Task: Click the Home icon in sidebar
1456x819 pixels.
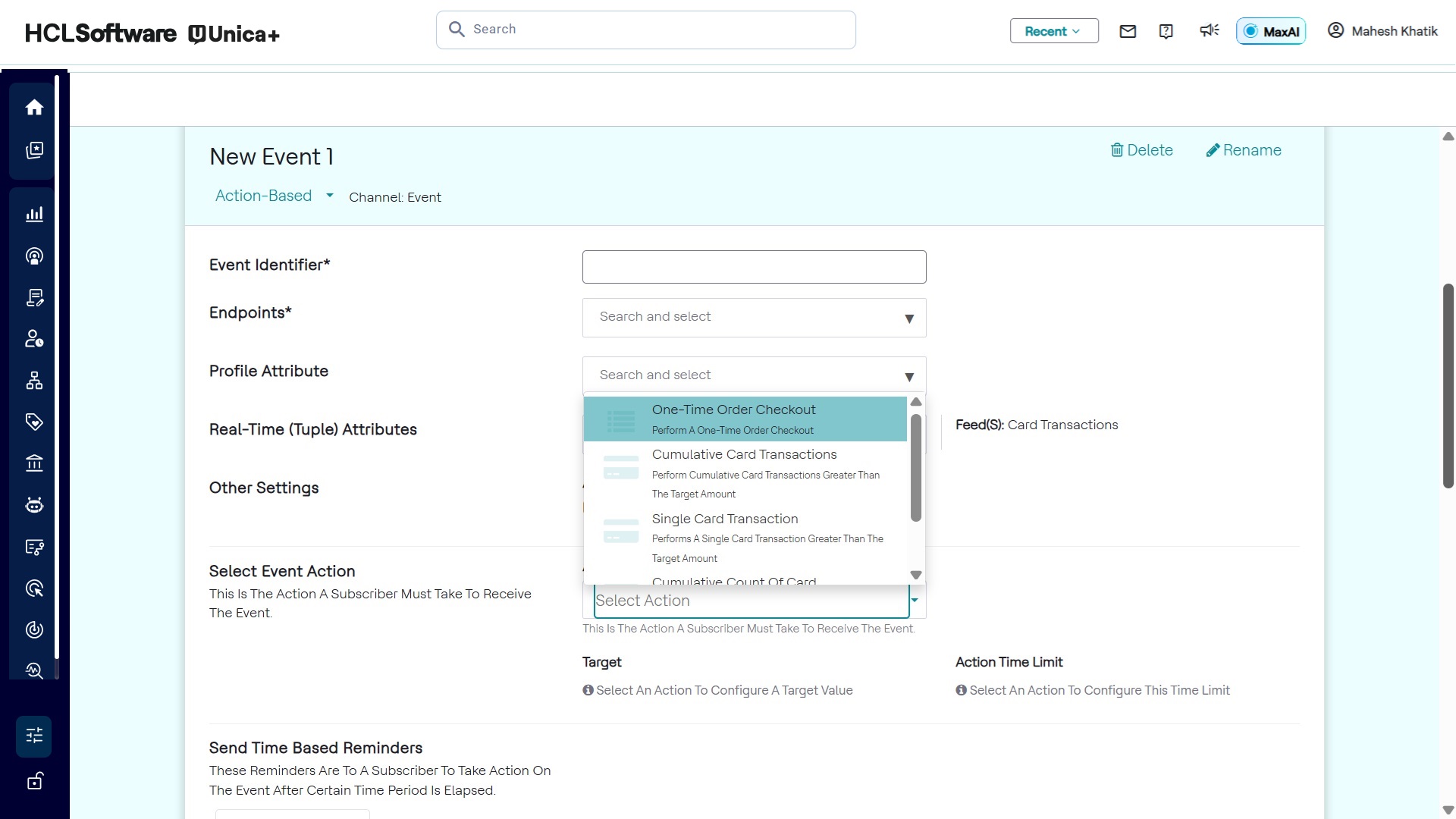Action: tap(34, 108)
